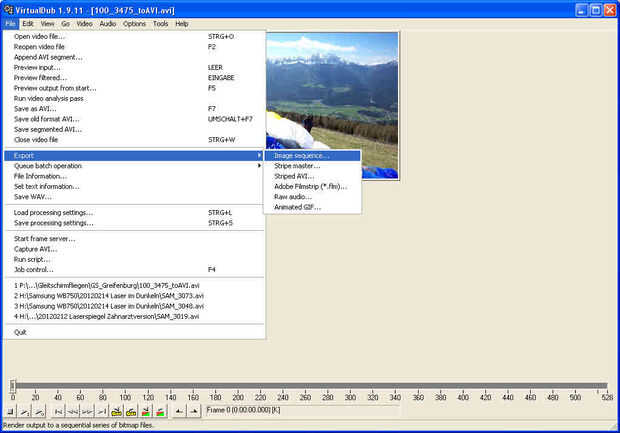Open the Tools menu
The height and width of the screenshot is (433, 620).
[x=161, y=24]
